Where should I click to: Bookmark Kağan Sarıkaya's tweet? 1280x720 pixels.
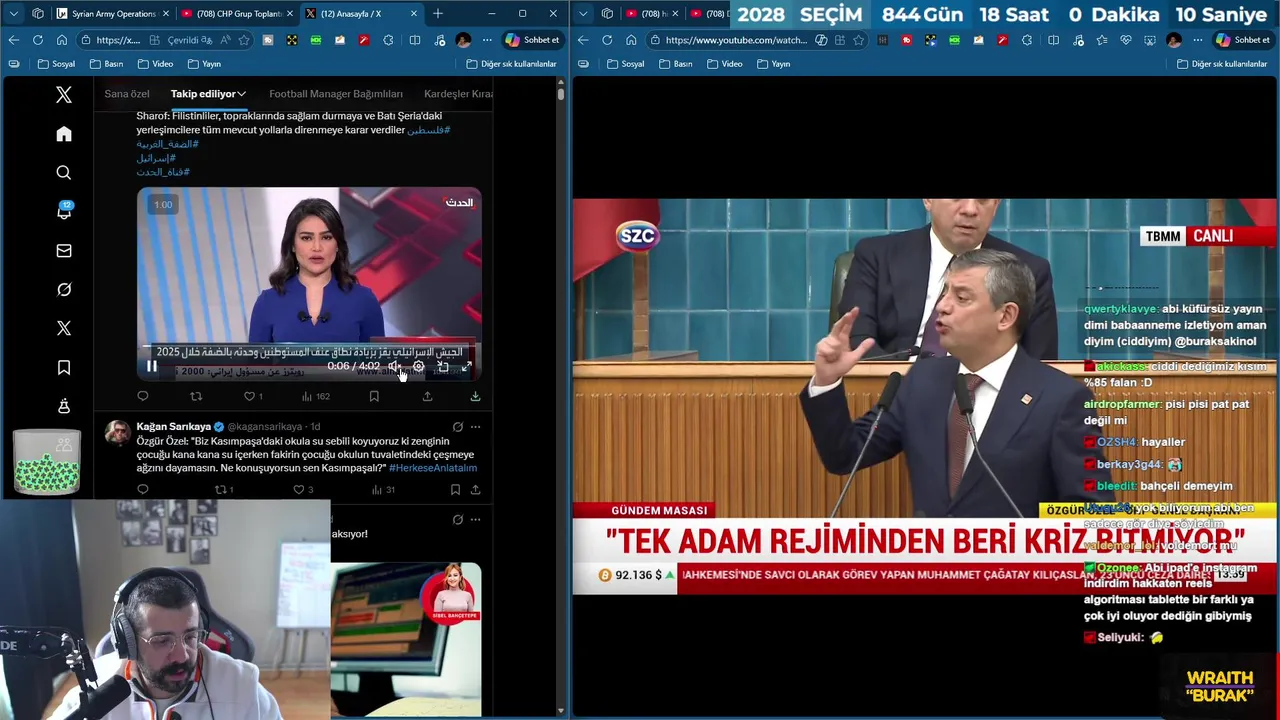coord(455,489)
